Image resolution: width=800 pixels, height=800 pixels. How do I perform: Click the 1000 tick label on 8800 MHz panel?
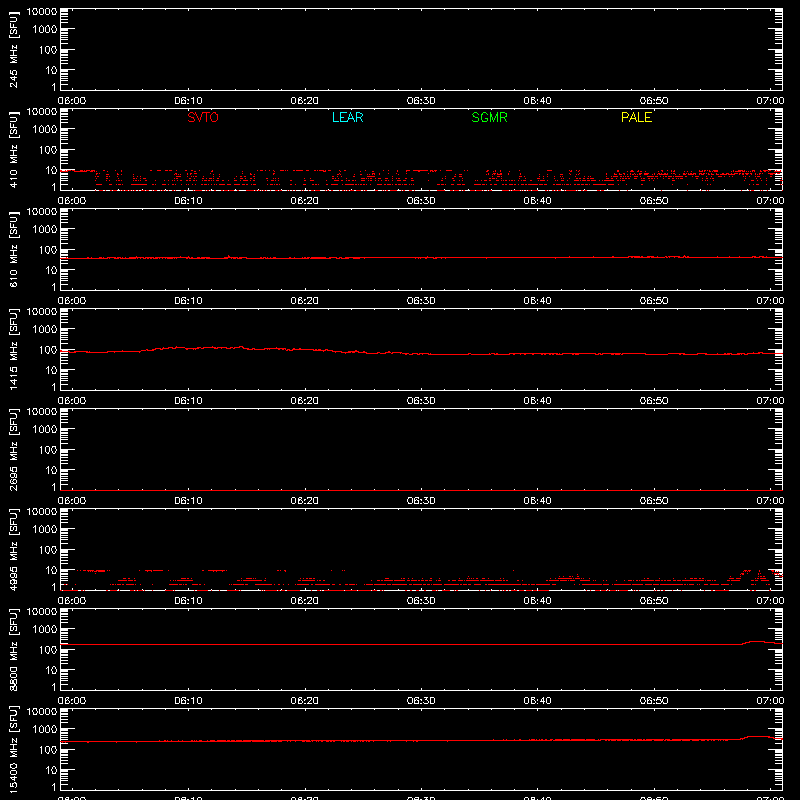pos(45,630)
